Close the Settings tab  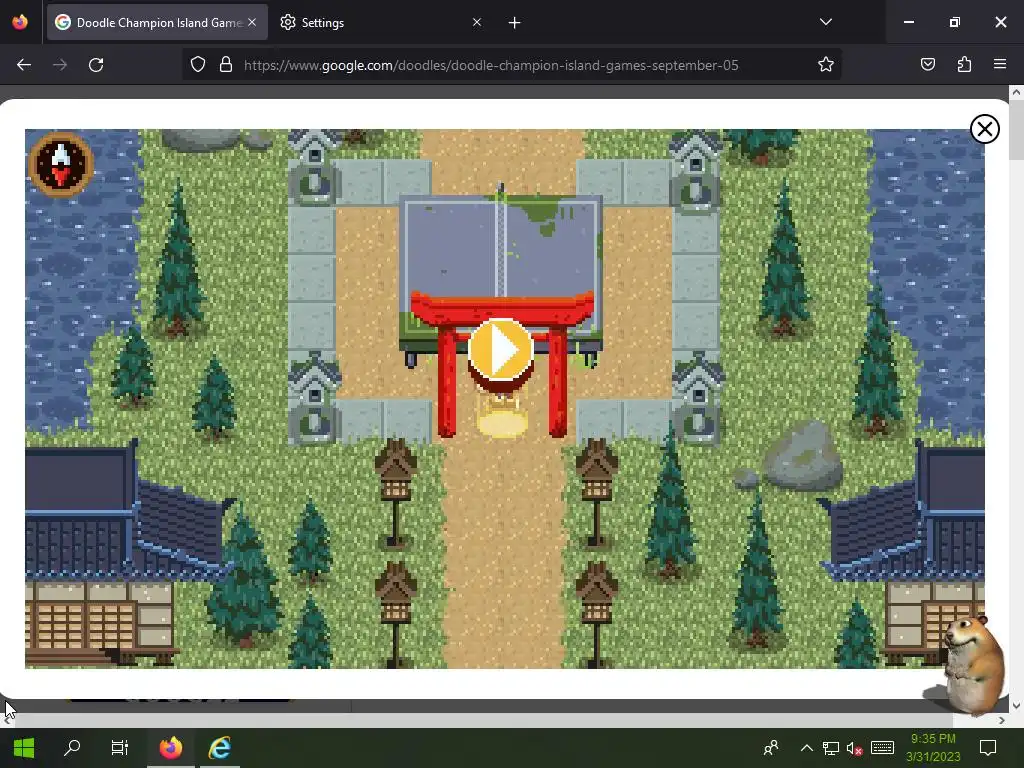tap(477, 22)
